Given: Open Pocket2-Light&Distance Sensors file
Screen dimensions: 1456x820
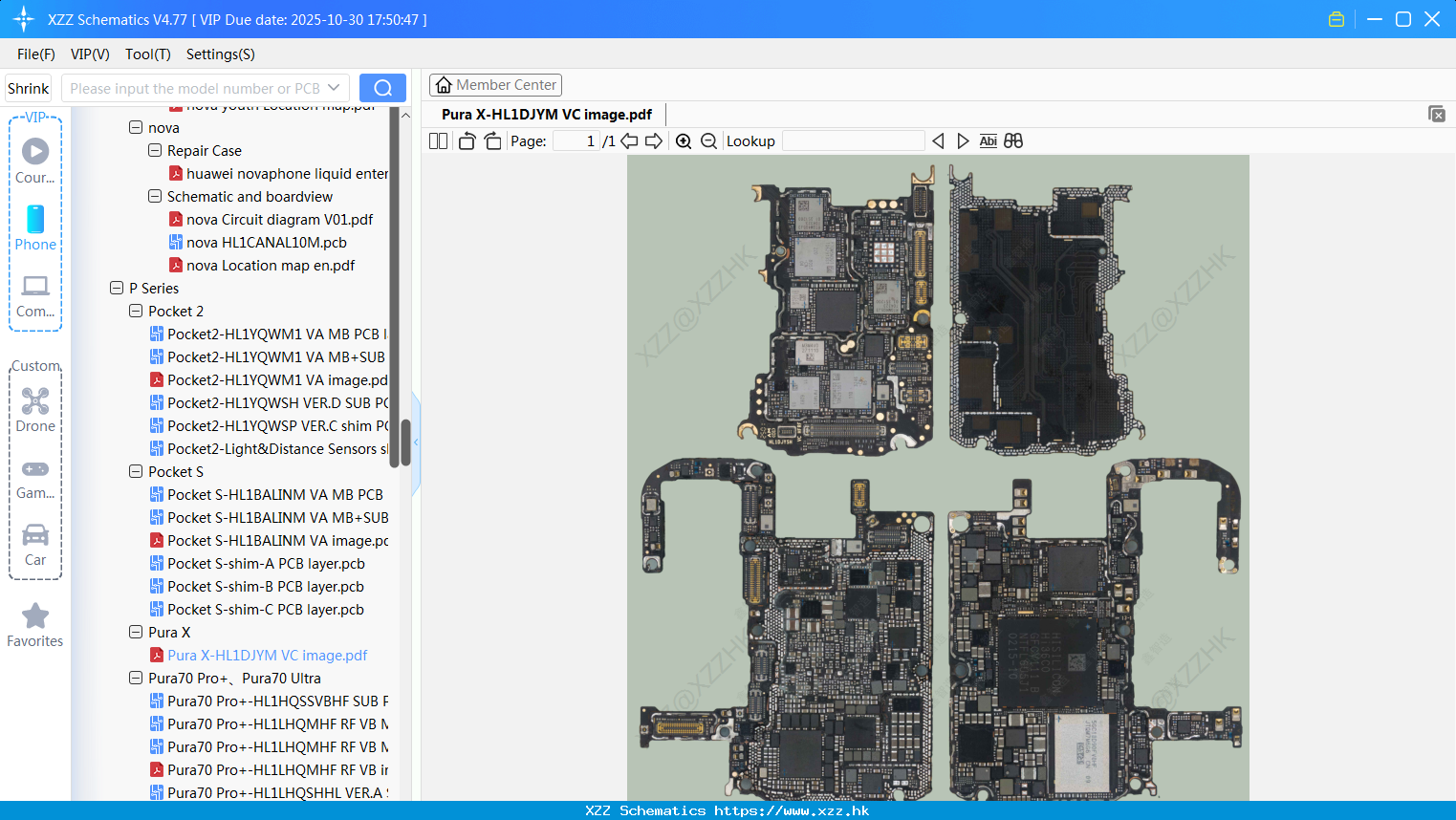Looking at the screenshot, I should tap(269, 448).
